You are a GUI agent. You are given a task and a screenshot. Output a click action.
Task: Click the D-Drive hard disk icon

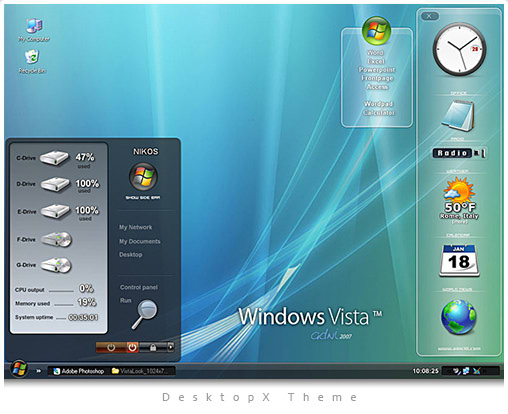(55, 184)
